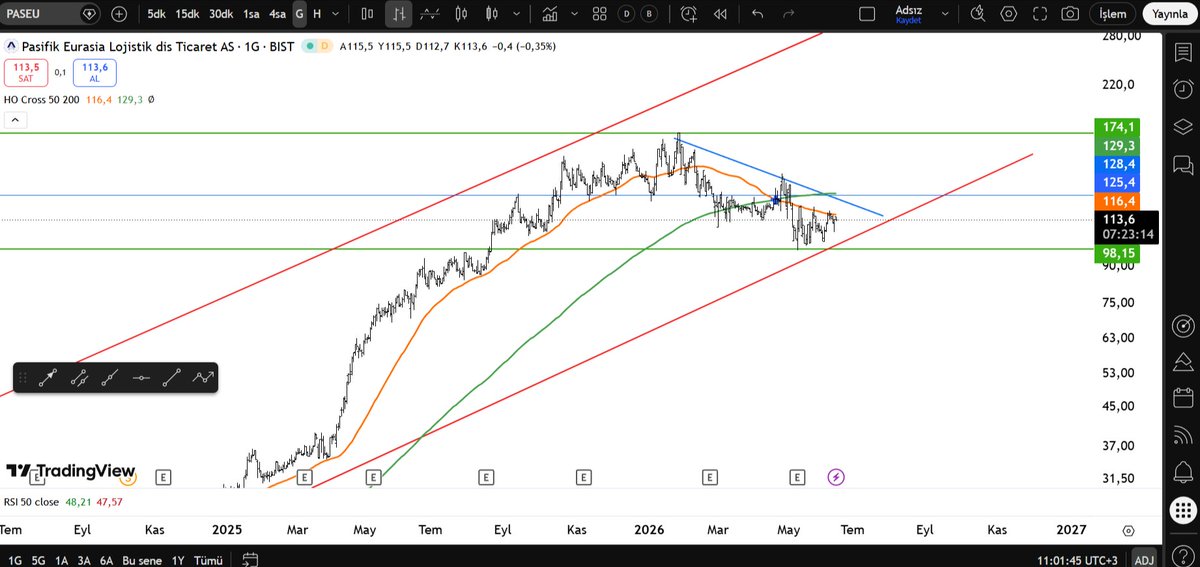The height and width of the screenshot is (567, 1200).
Task: Toggle ADJ adjusted data button
Action: click(1144, 559)
